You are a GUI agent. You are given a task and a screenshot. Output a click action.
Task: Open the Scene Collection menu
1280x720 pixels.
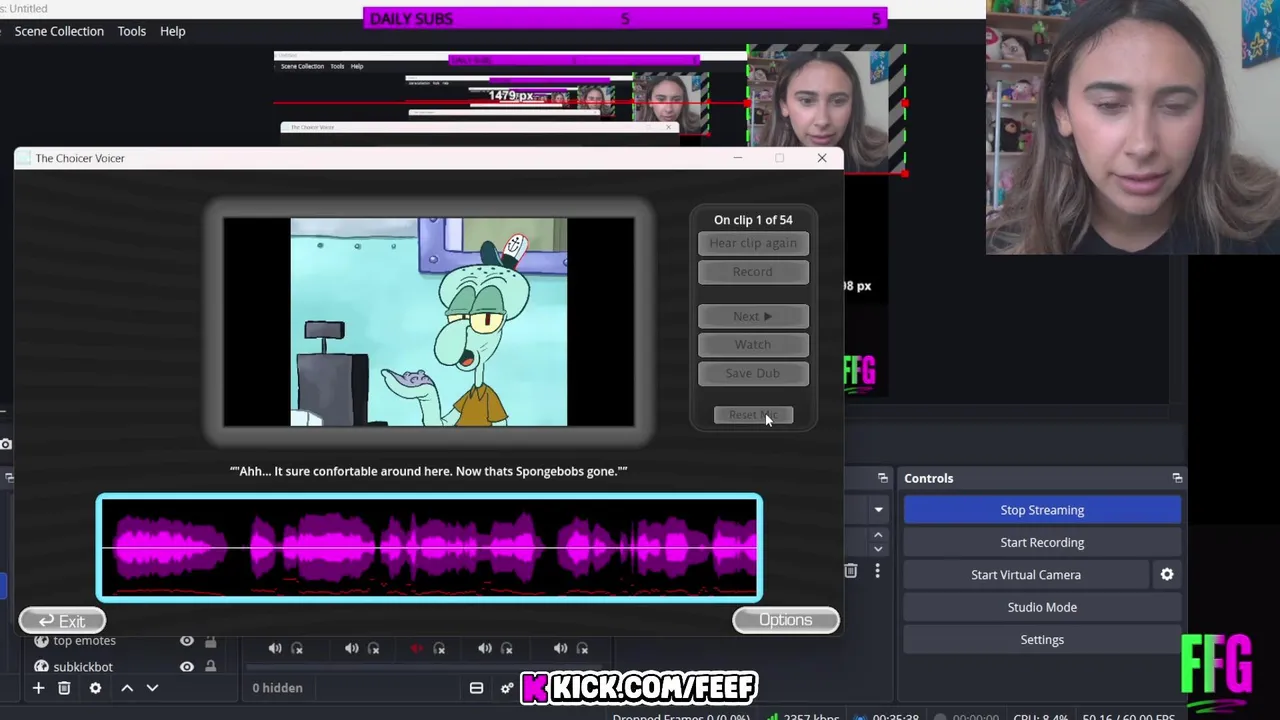tap(59, 31)
